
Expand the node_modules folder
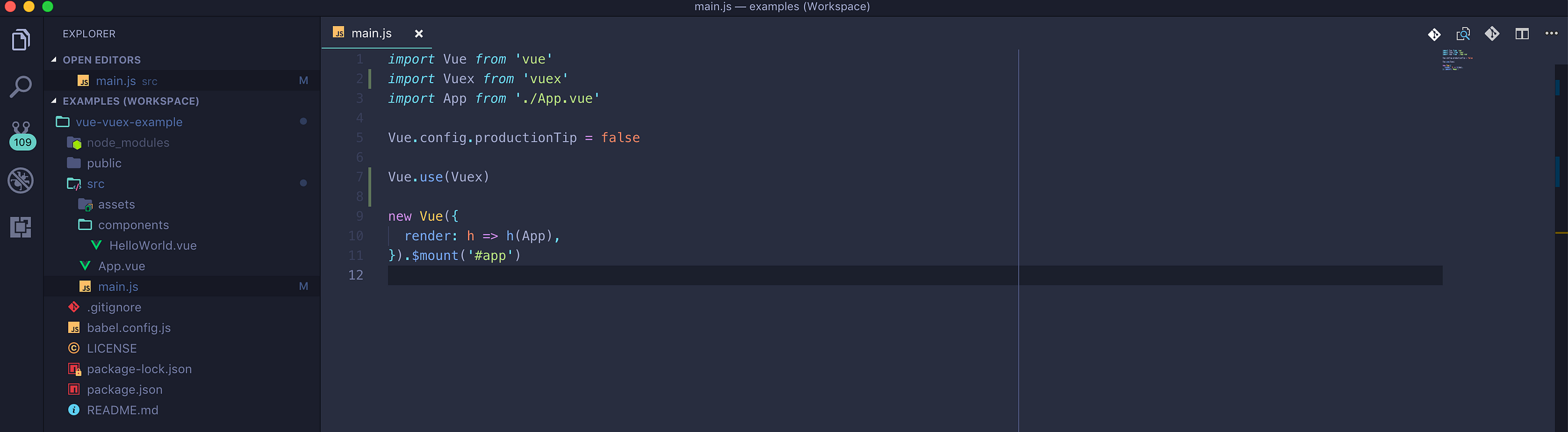[x=128, y=142]
